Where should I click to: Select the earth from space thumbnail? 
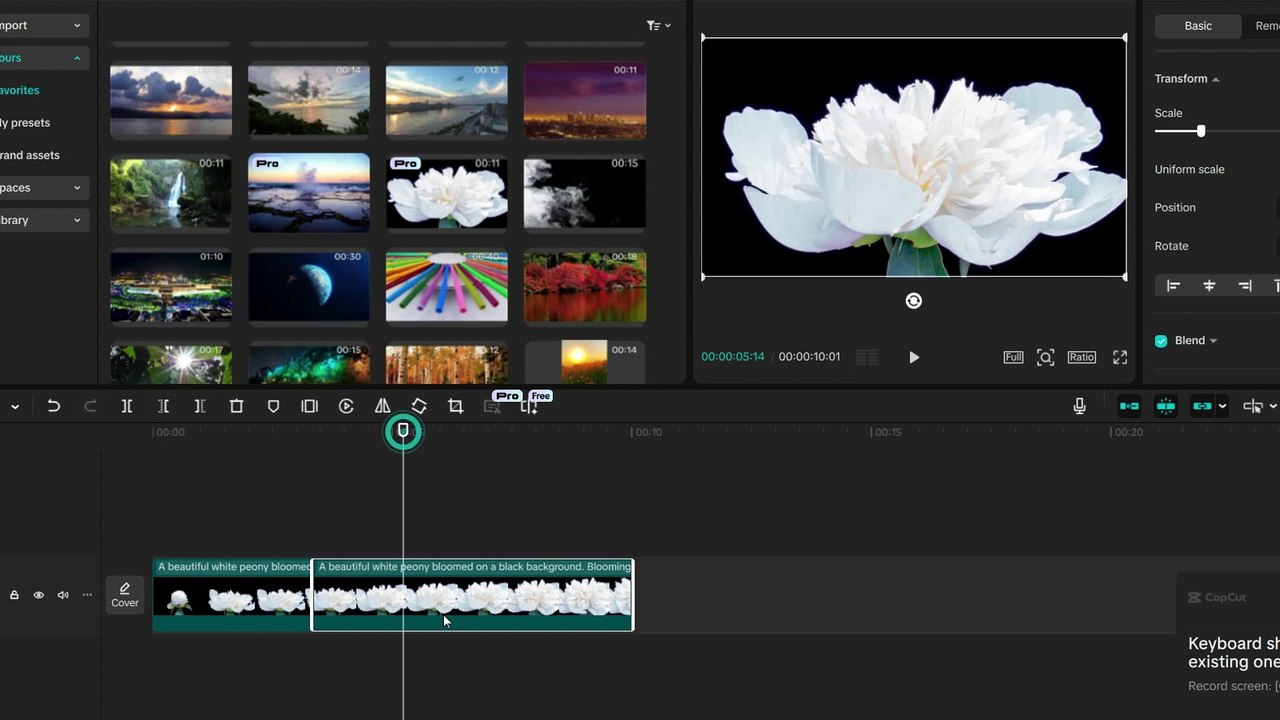coord(308,285)
